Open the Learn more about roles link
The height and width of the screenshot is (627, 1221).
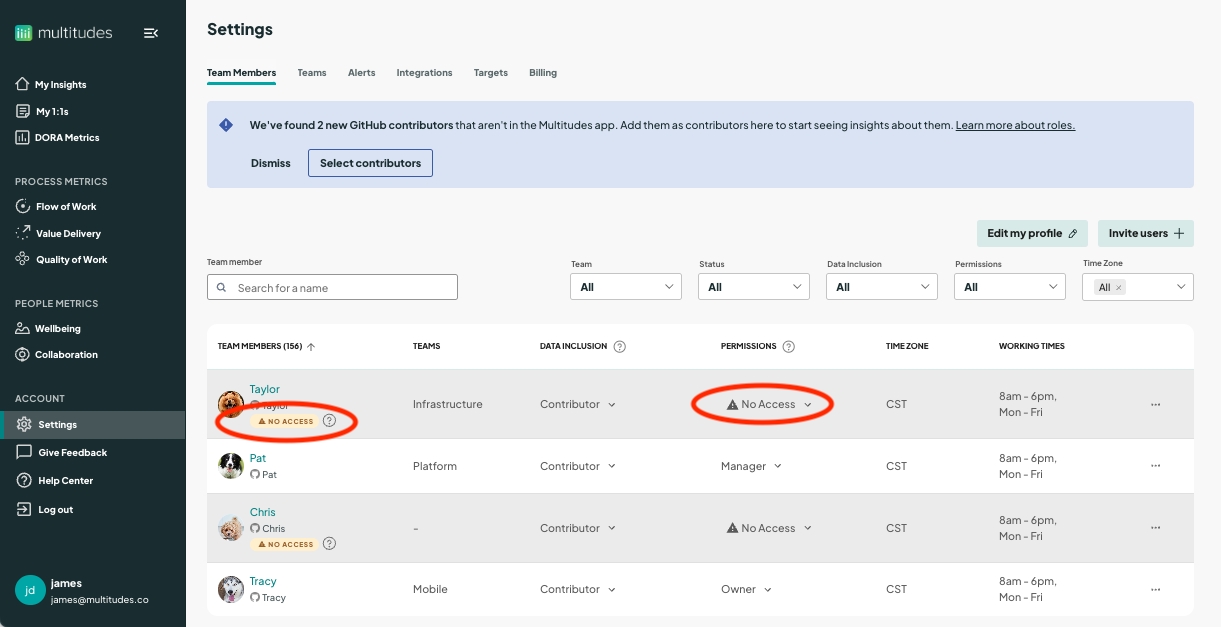(1015, 126)
